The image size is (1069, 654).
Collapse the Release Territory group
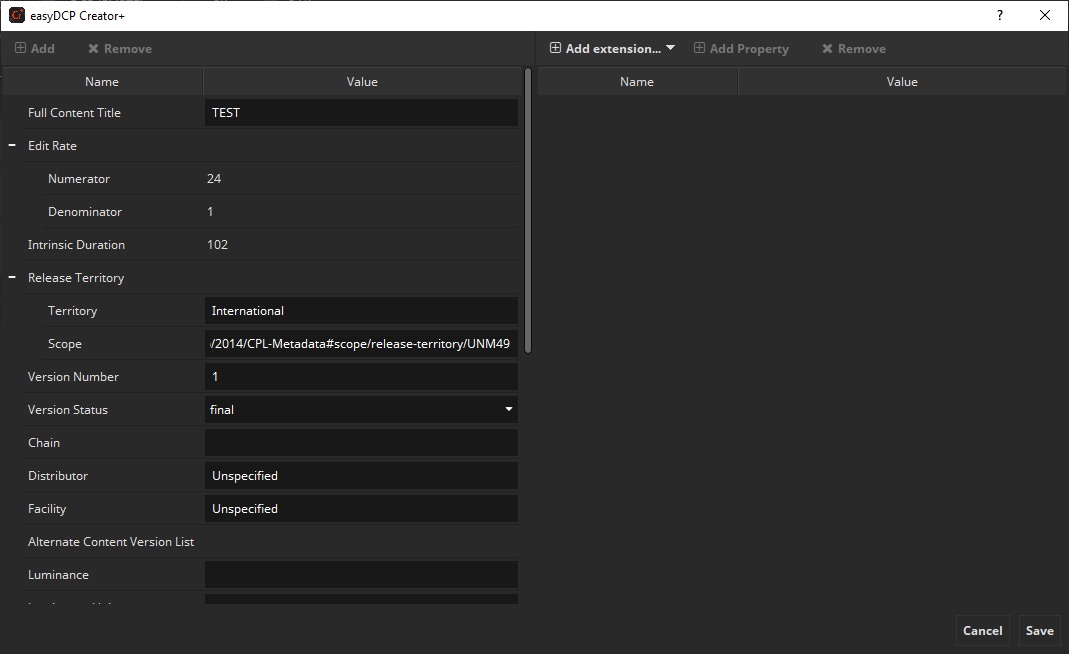tap(12, 278)
